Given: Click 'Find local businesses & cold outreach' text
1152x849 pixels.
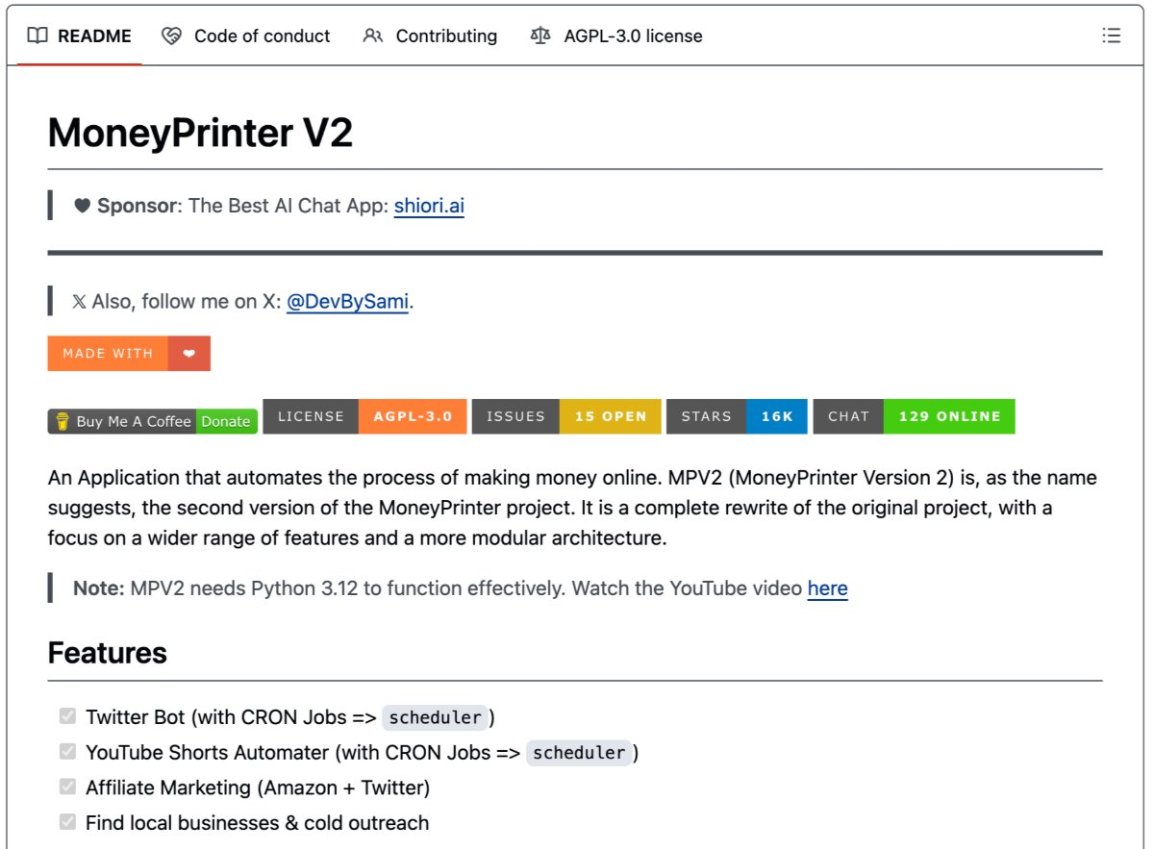Looking at the screenshot, I should pos(257,823).
